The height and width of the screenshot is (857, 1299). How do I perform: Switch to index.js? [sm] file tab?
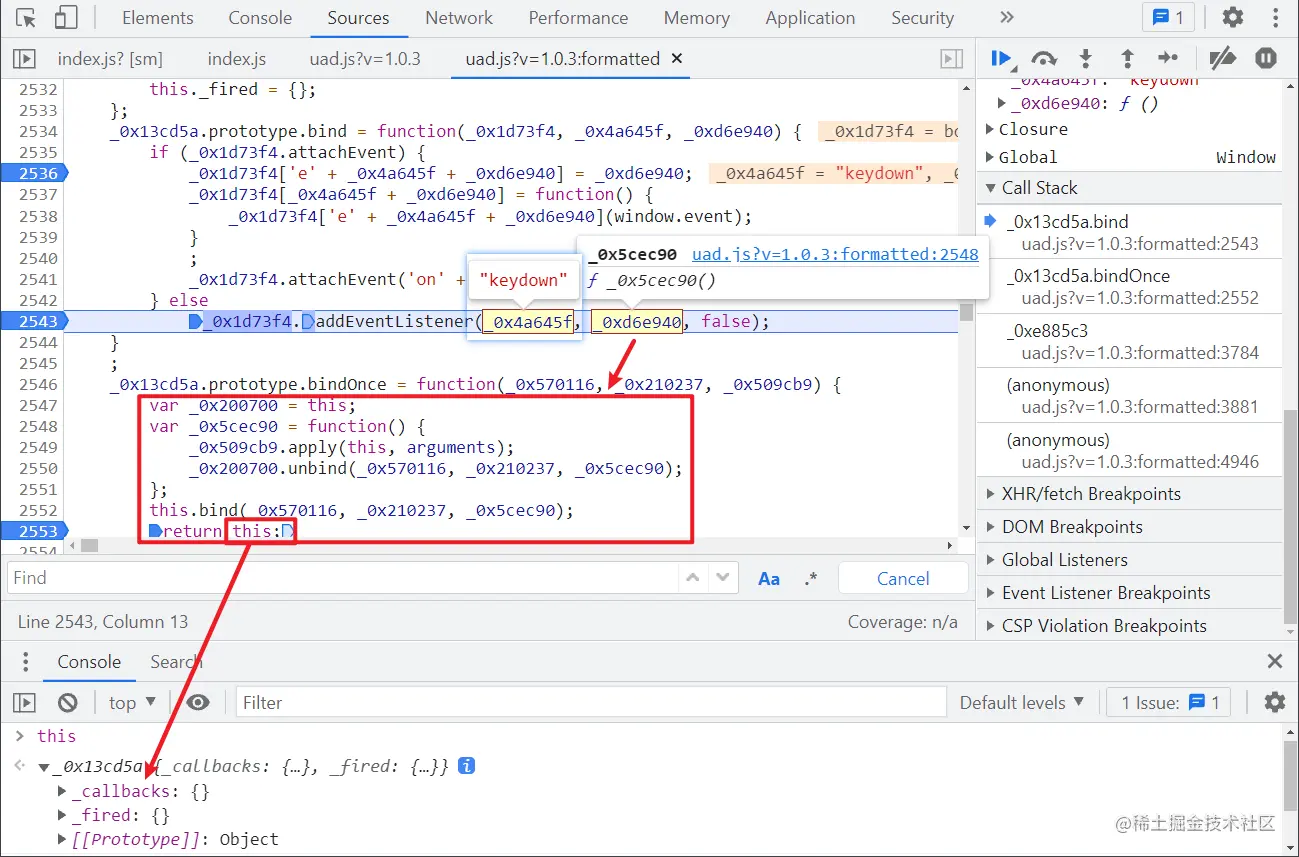[x=110, y=59]
